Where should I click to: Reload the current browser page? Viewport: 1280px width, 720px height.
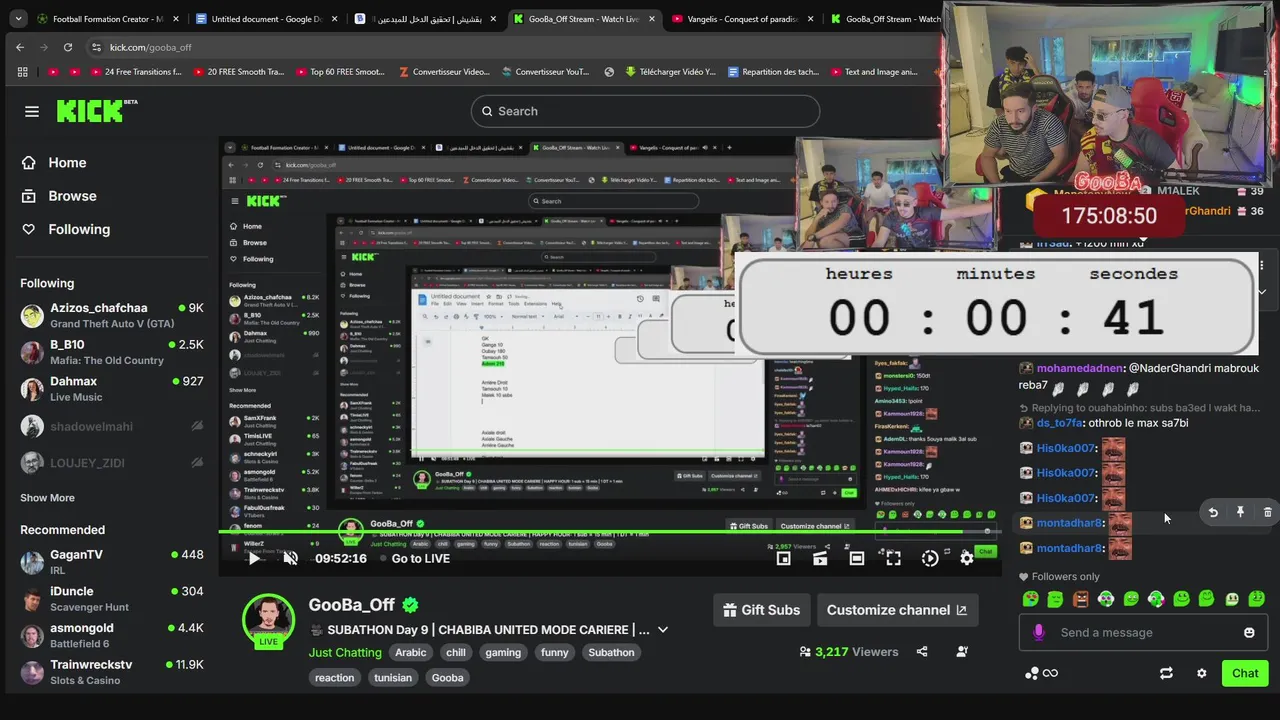[68, 47]
